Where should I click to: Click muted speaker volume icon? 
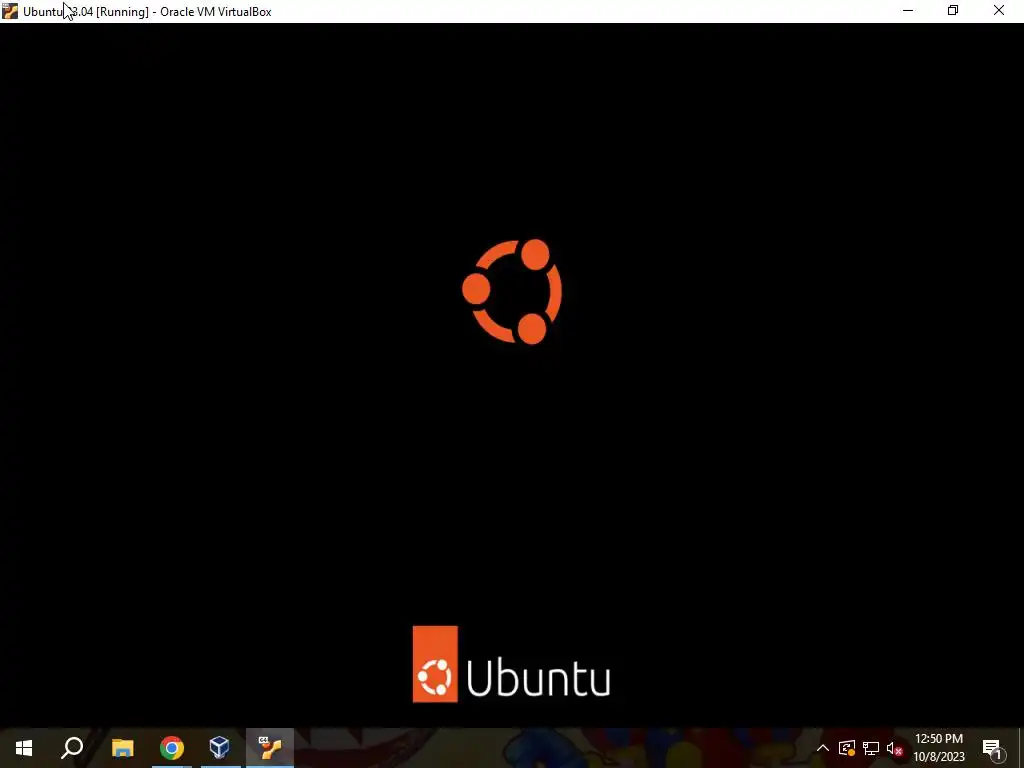(895, 748)
